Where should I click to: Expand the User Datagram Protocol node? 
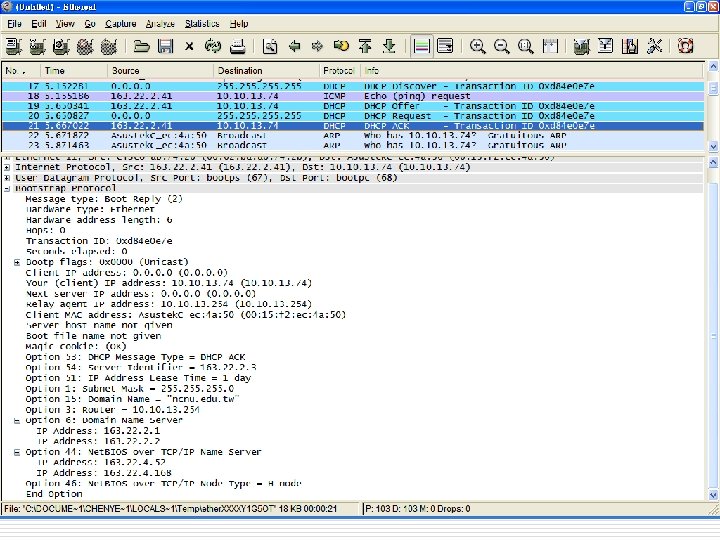coord(7,178)
